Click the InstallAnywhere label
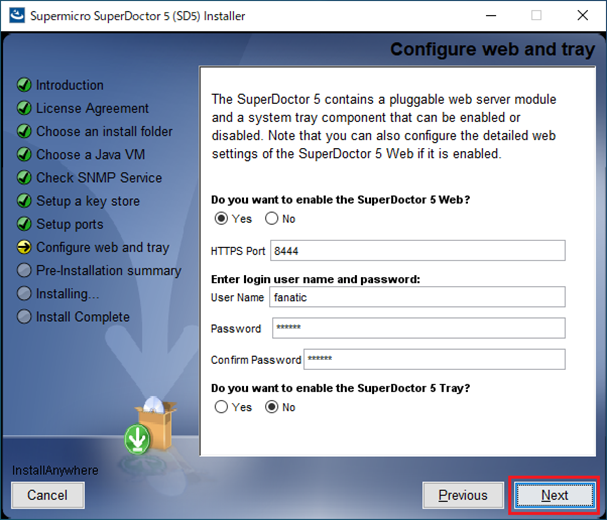 (55, 470)
